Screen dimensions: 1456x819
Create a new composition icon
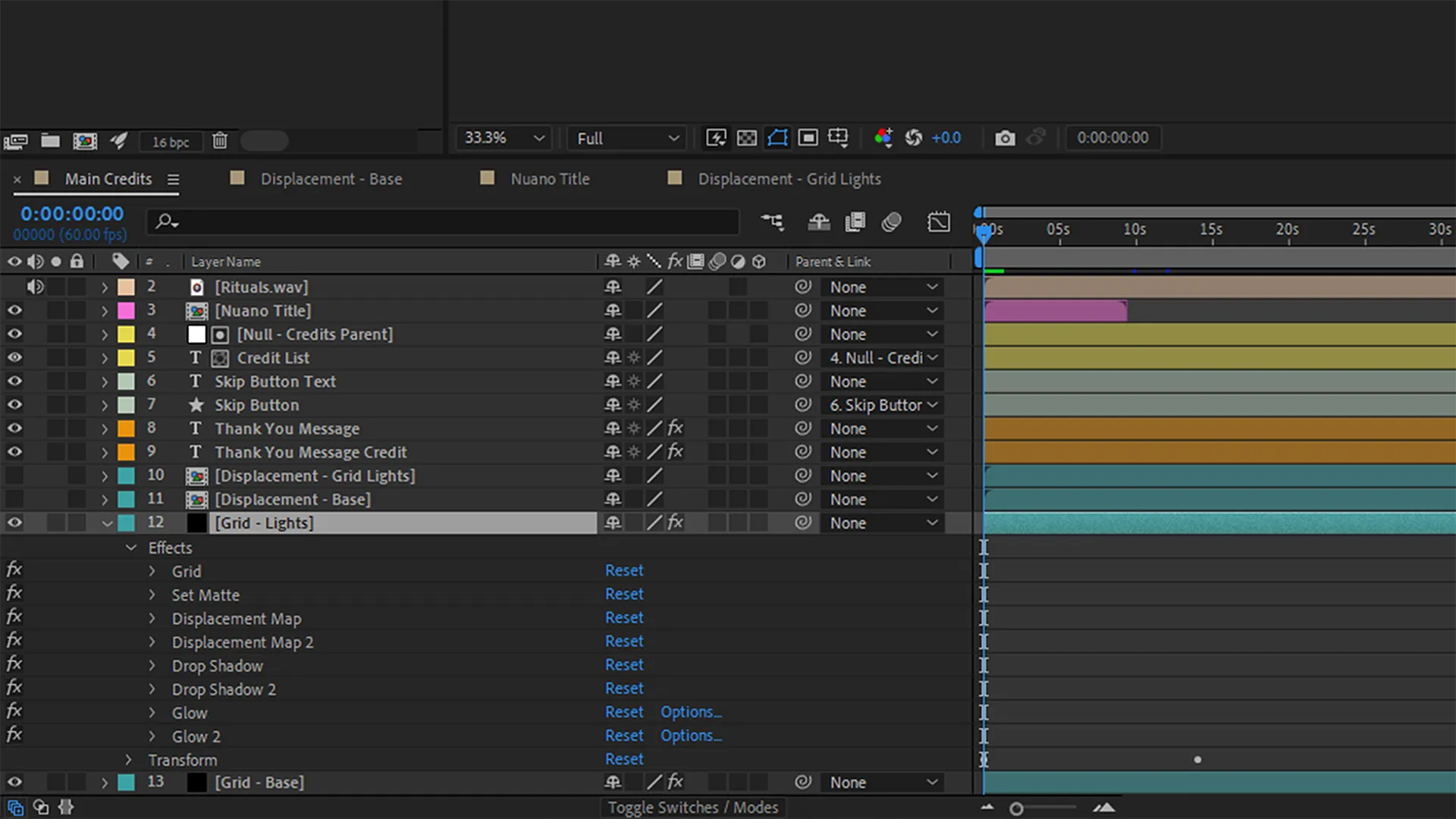click(85, 141)
